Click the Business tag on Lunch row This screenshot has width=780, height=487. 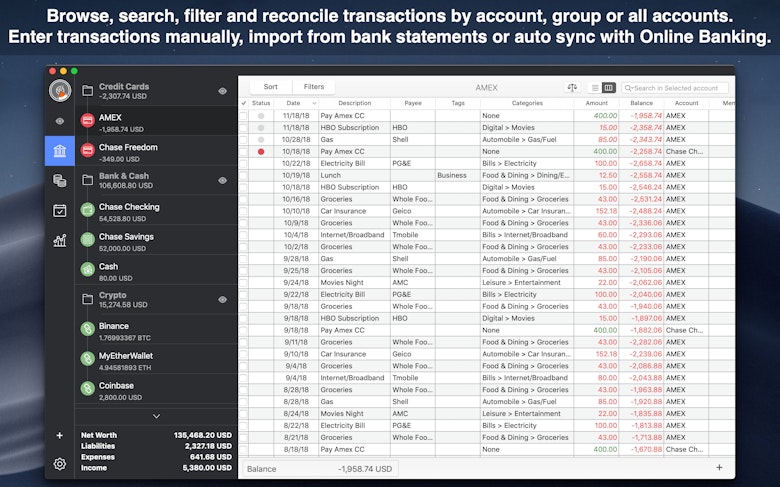452,175
